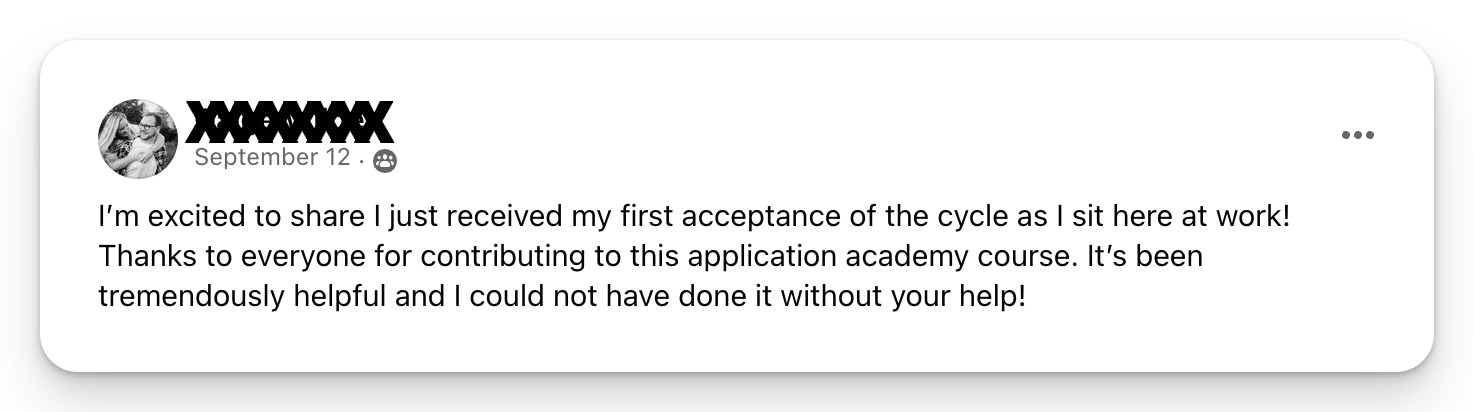
Task: Click the word "Thanks" starting second line
Action: point(138,257)
